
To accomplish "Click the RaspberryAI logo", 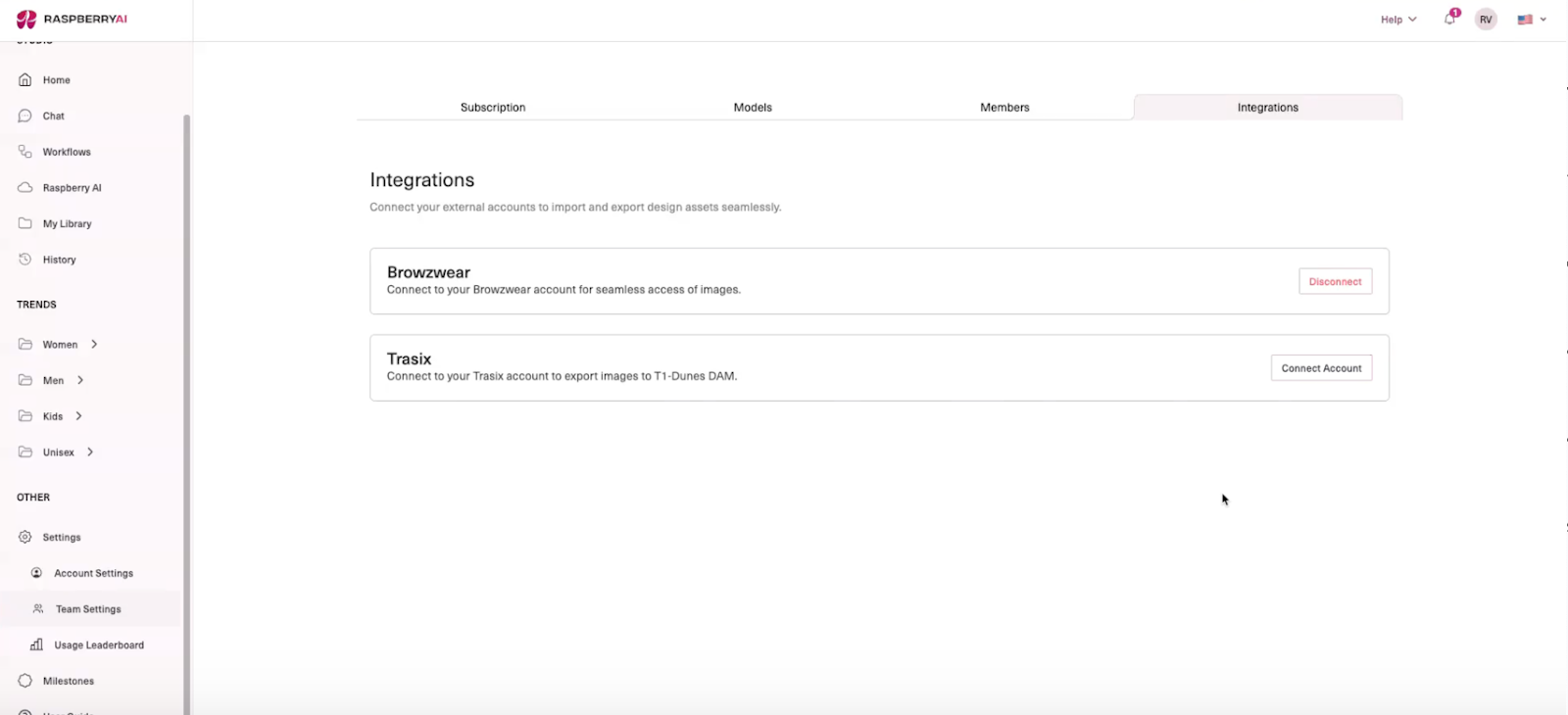I will coord(72,19).
